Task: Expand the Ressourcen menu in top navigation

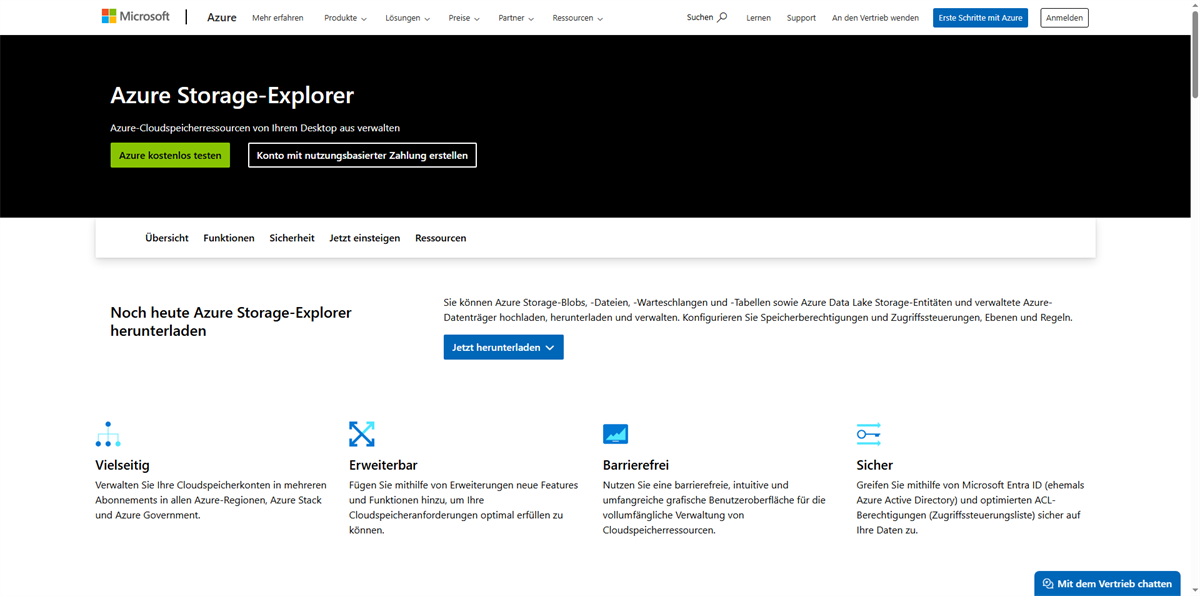Action: tap(577, 18)
